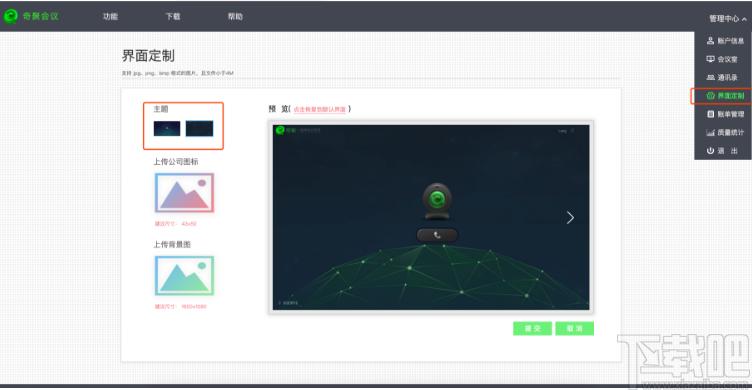Image resolution: width=752 pixels, height=390 pixels.
Task: Click the webcam icon in preview
Action: [x=436, y=201]
